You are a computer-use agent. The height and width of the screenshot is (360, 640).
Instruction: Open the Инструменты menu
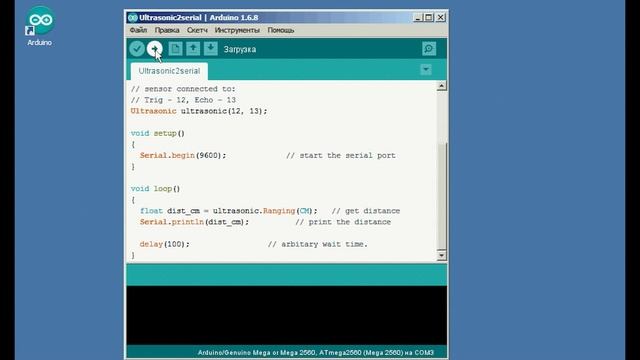(x=237, y=30)
